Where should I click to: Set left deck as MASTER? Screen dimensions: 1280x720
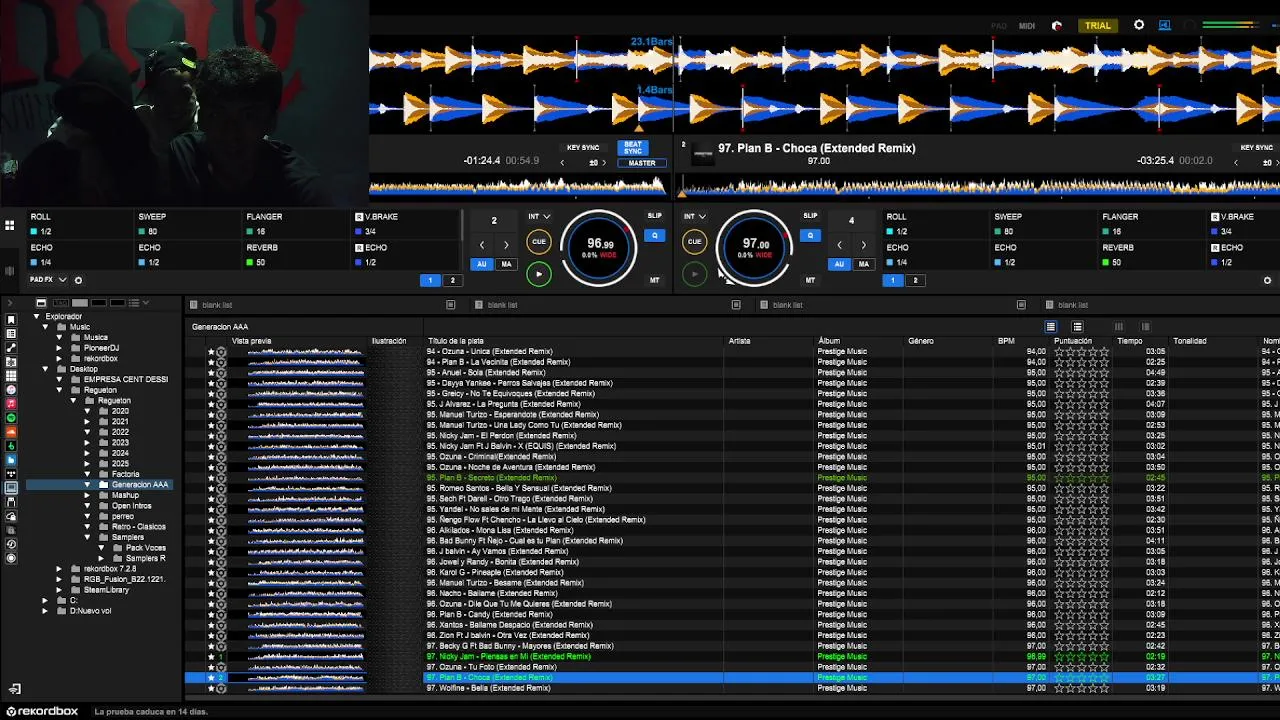(x=642, y=163)
